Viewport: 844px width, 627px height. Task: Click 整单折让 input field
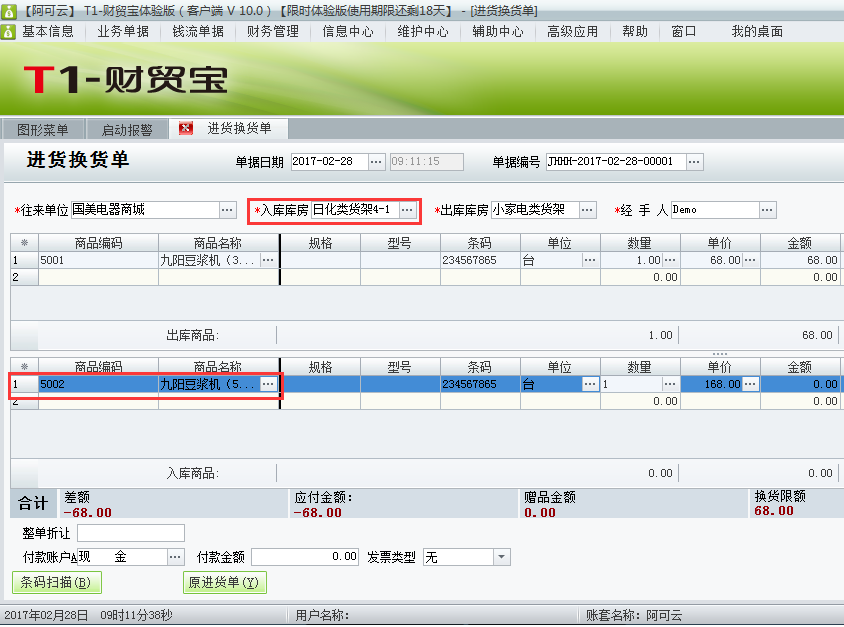click(131, 533)
